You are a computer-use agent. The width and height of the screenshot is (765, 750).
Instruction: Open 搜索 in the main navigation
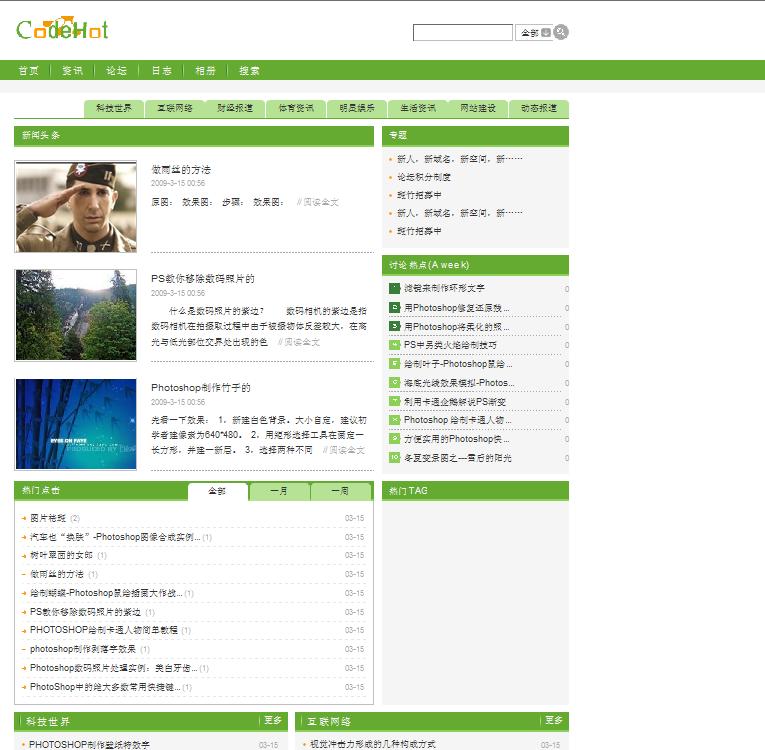pyautogui.click(x=249, y=71)
